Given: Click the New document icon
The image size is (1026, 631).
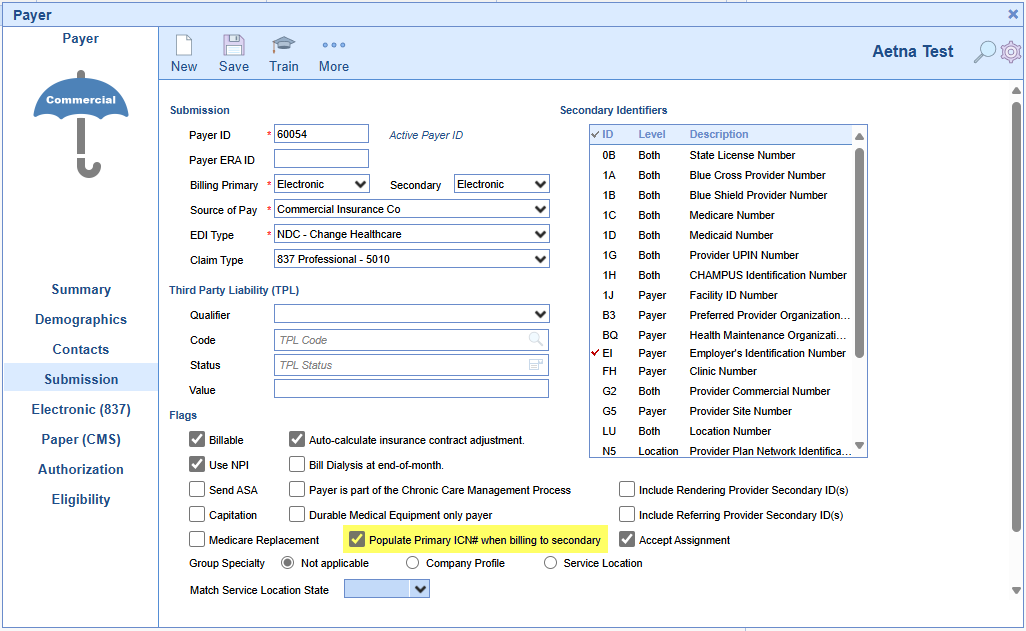Looking at the screenshot, I should (x=184, y=46).
